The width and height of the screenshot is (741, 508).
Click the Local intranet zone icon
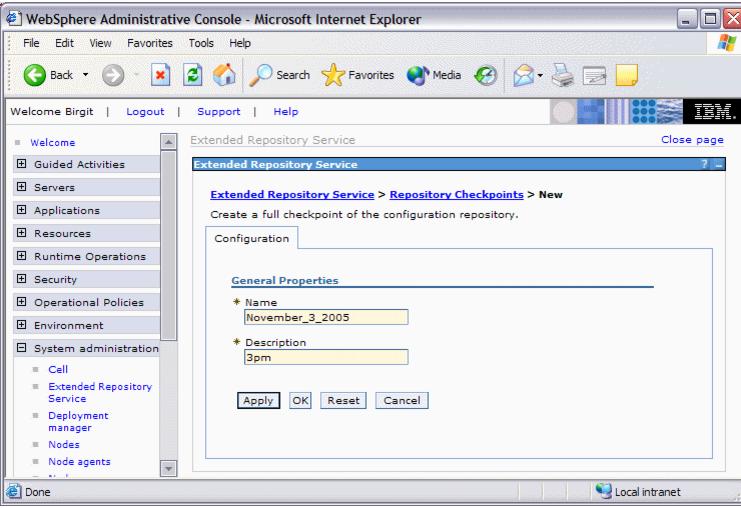tap(603, 491)
